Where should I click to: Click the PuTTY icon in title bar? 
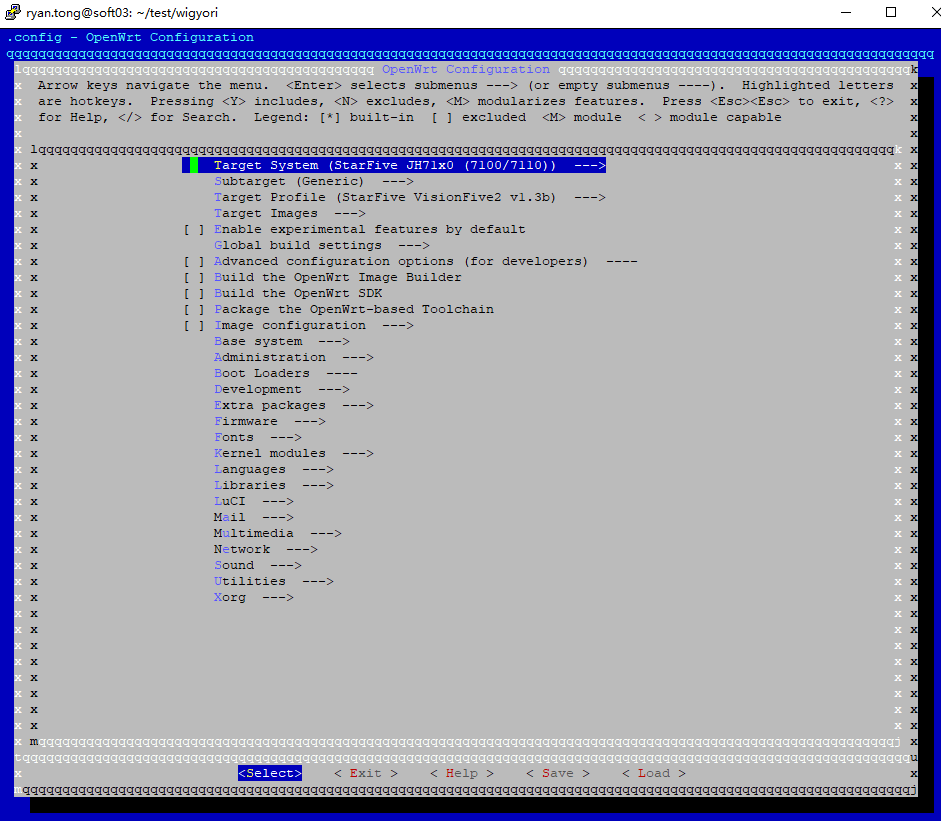coord(13,12)
